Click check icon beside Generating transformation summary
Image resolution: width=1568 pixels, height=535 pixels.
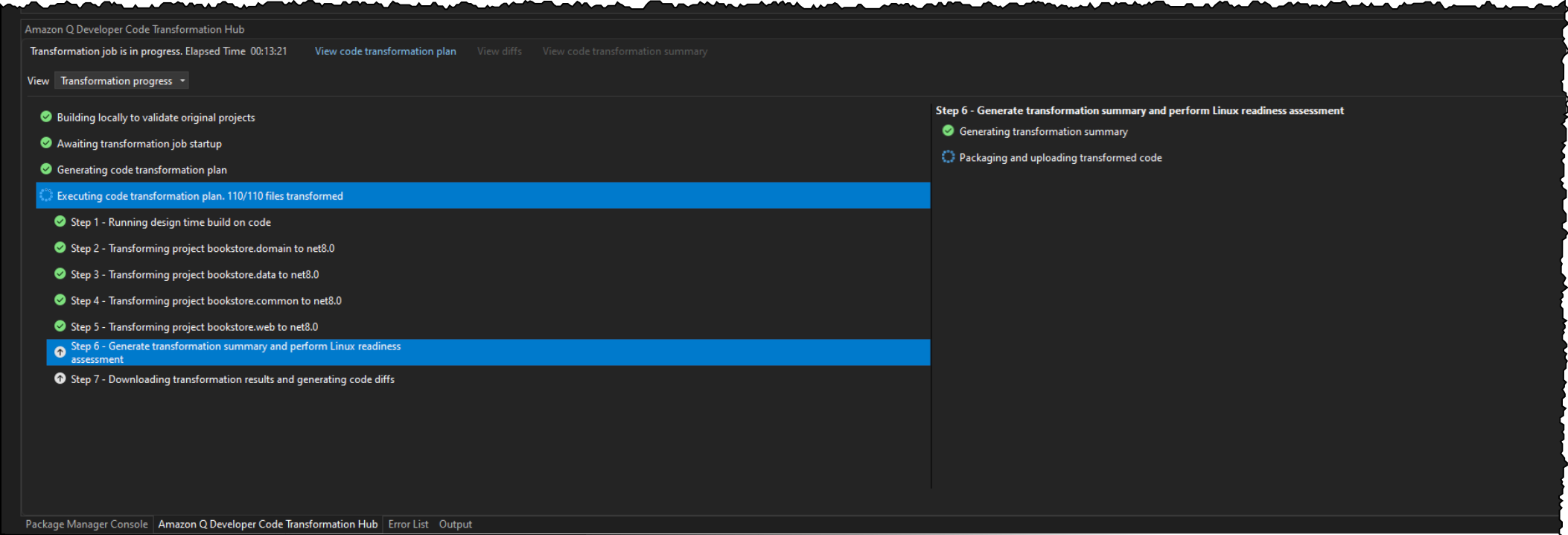pos(948,130)
